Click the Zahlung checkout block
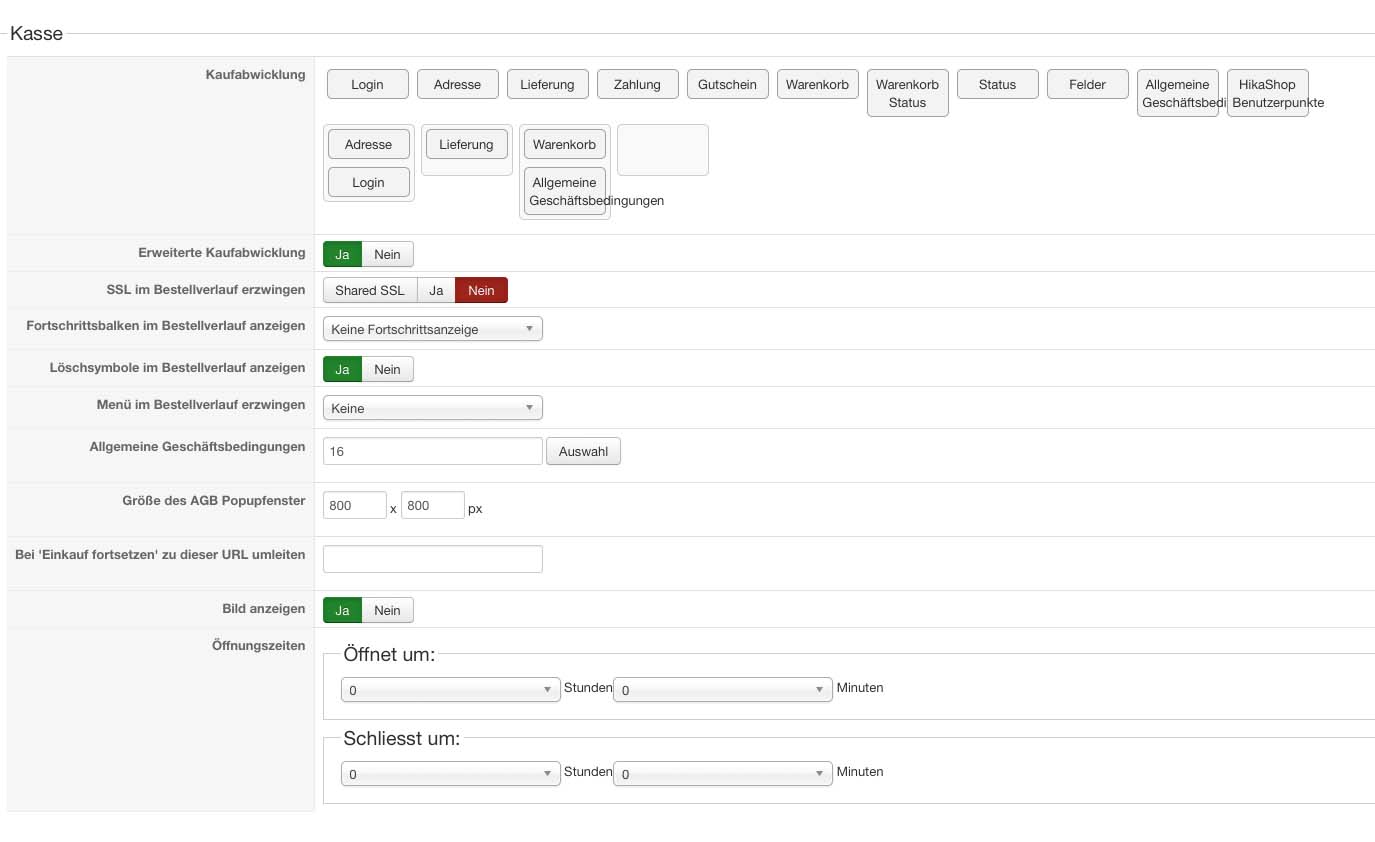This screenshot has width=1375, height=842. 637,84
